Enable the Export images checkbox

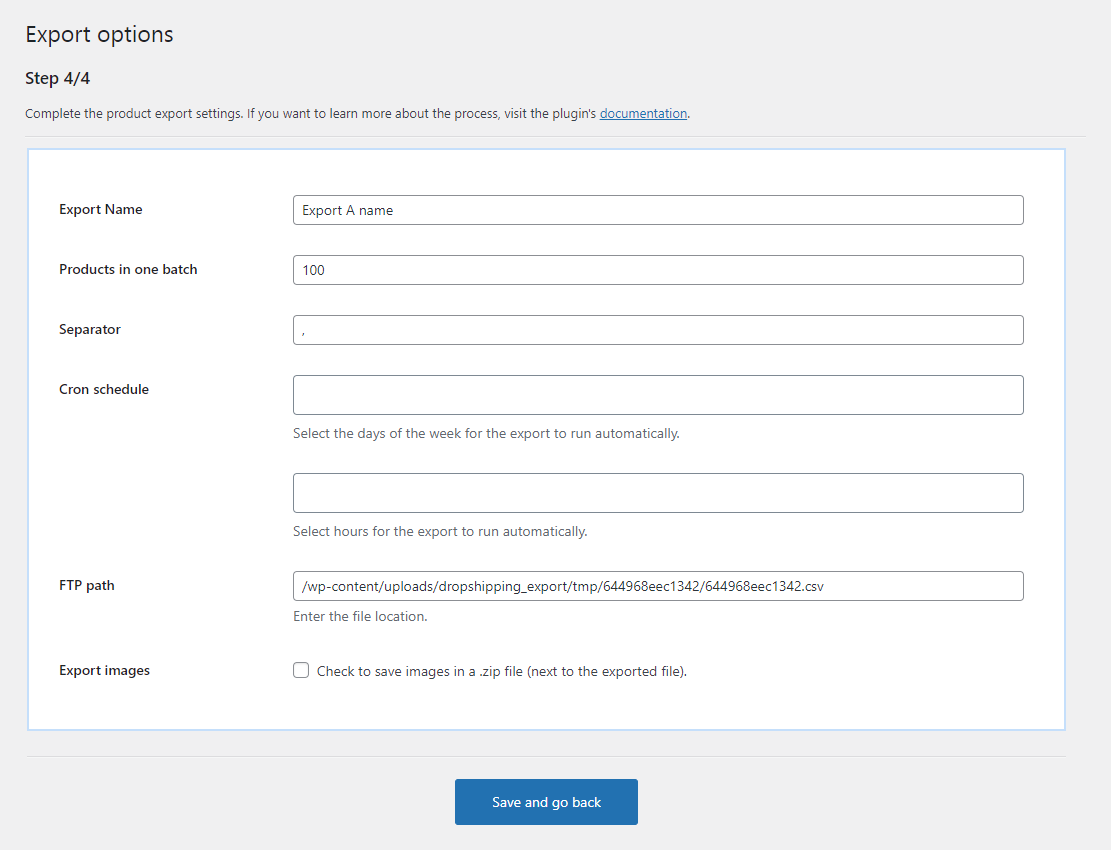pos(301,670)
